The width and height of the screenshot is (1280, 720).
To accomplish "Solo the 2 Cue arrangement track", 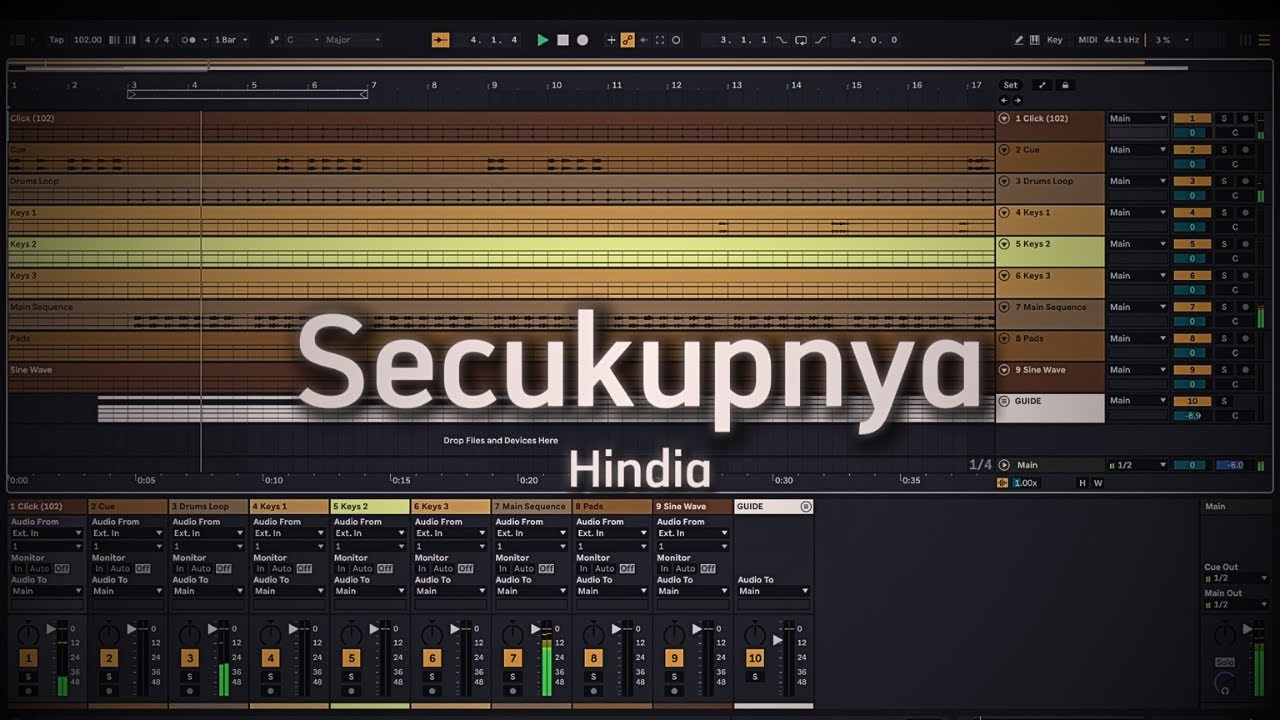I will click(x=1223, y=150).
